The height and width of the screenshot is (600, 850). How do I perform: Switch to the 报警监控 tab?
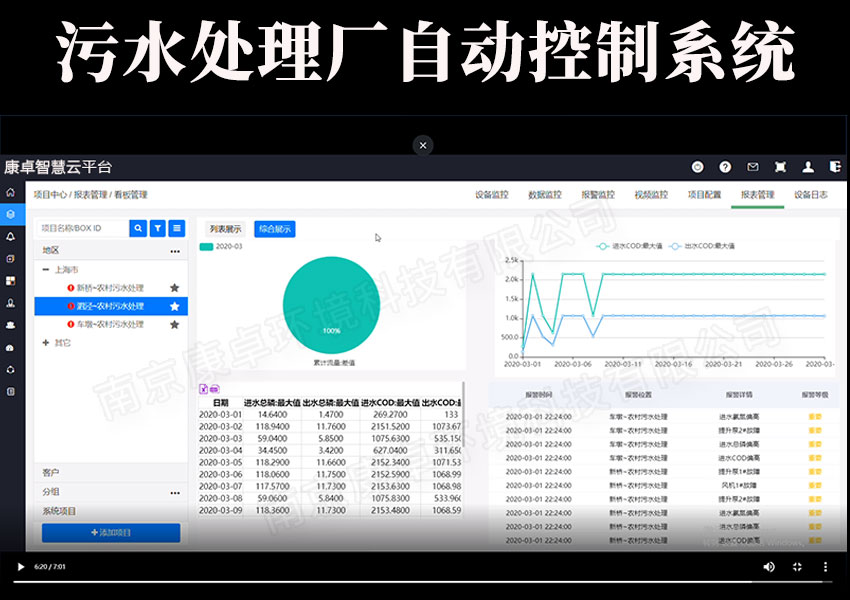(598, 195)
